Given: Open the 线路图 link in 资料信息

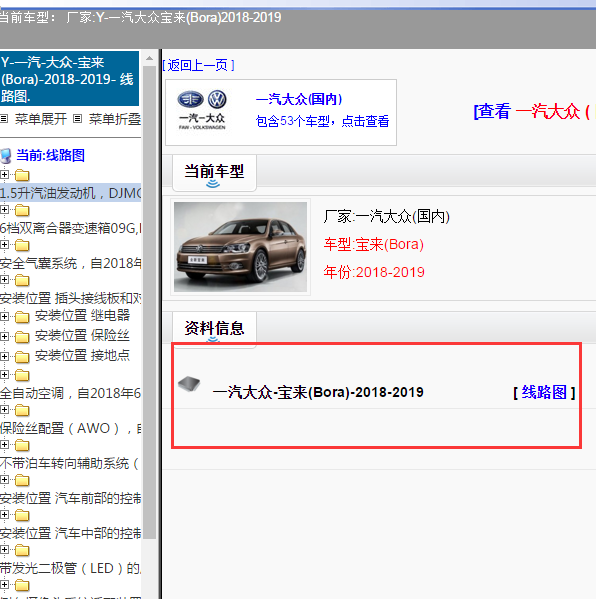Looking at the screenshot, I should [x=544, y=392].
